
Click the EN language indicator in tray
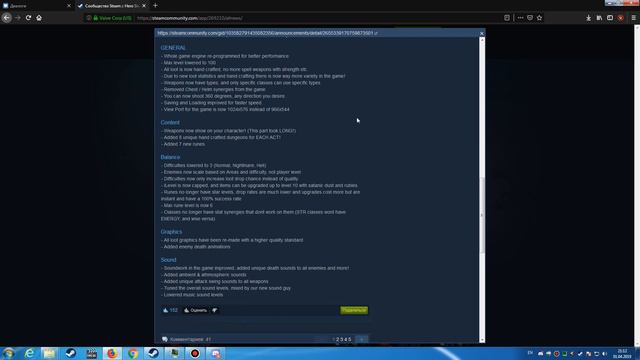(530, 353)
